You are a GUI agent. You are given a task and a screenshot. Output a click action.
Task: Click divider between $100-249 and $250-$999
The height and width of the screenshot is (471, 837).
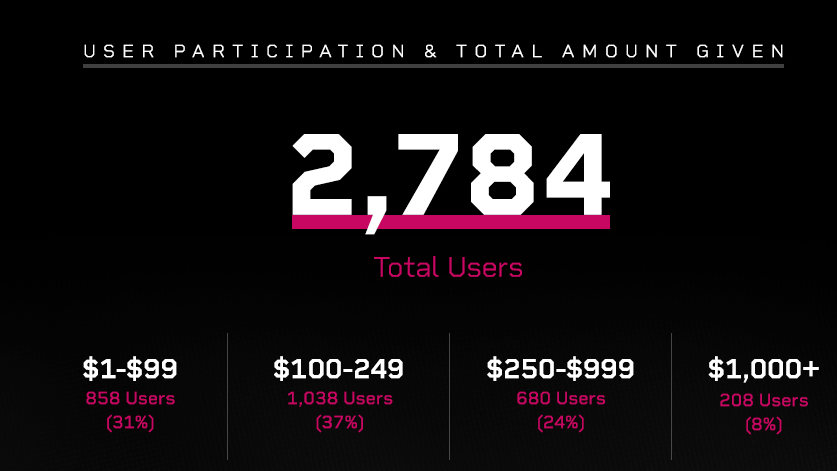[450, 395]
